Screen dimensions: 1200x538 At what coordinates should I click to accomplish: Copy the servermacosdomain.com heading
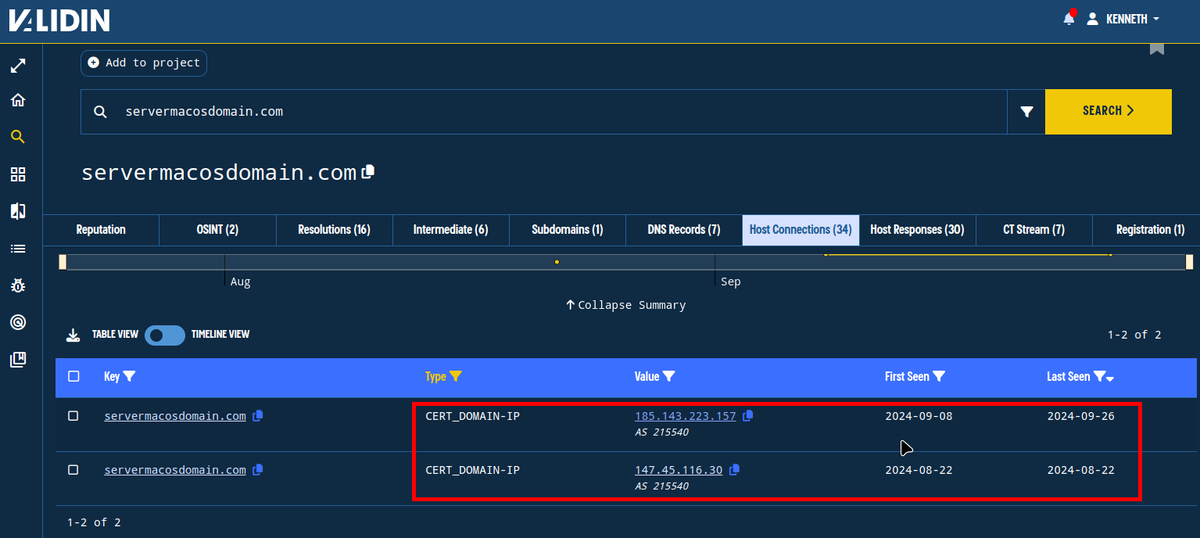[x=368, y=171]
